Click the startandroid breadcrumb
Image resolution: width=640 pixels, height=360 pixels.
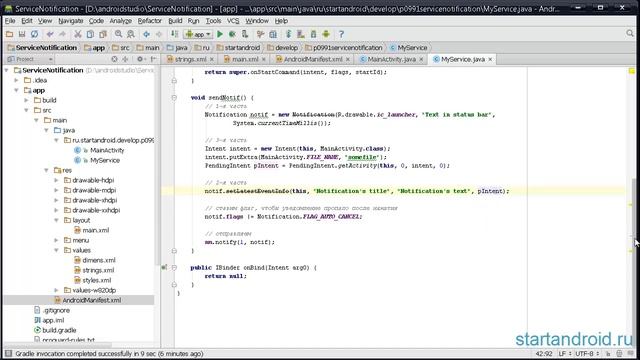238,48
